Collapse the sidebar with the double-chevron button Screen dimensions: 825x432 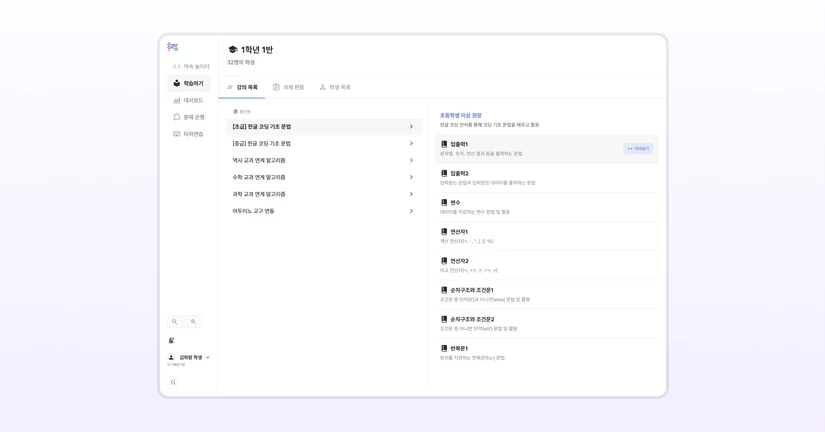(173, 382)
